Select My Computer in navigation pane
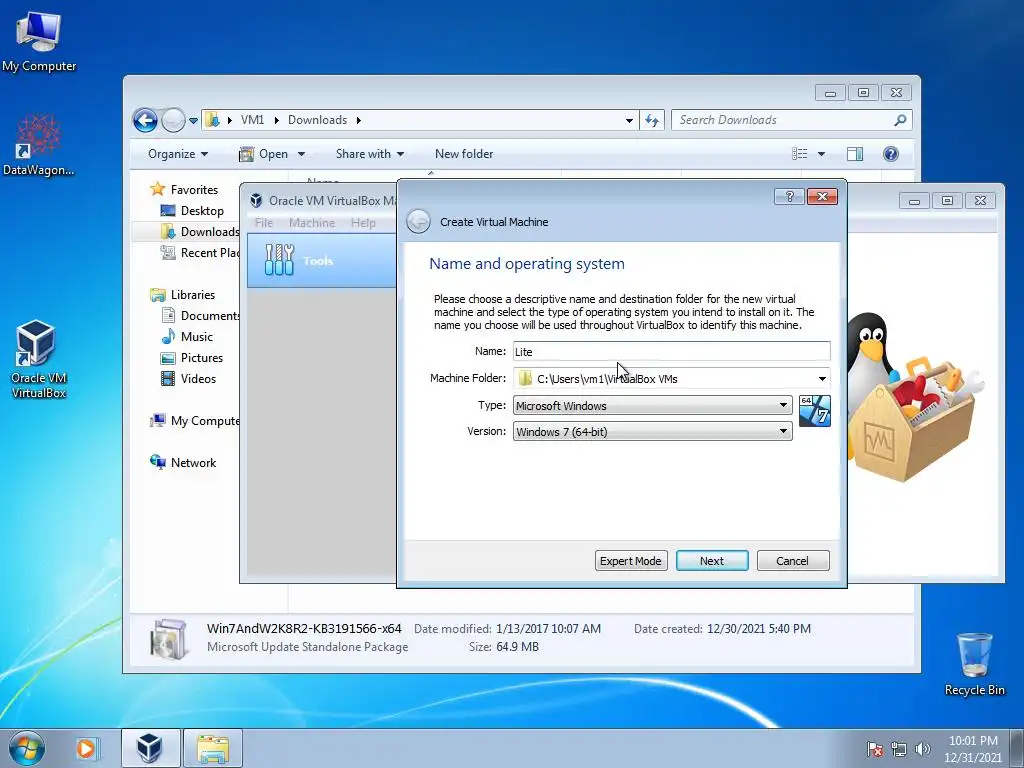Screen dimensions: 1024x768 pyautogui.click(x=195, y=421)
